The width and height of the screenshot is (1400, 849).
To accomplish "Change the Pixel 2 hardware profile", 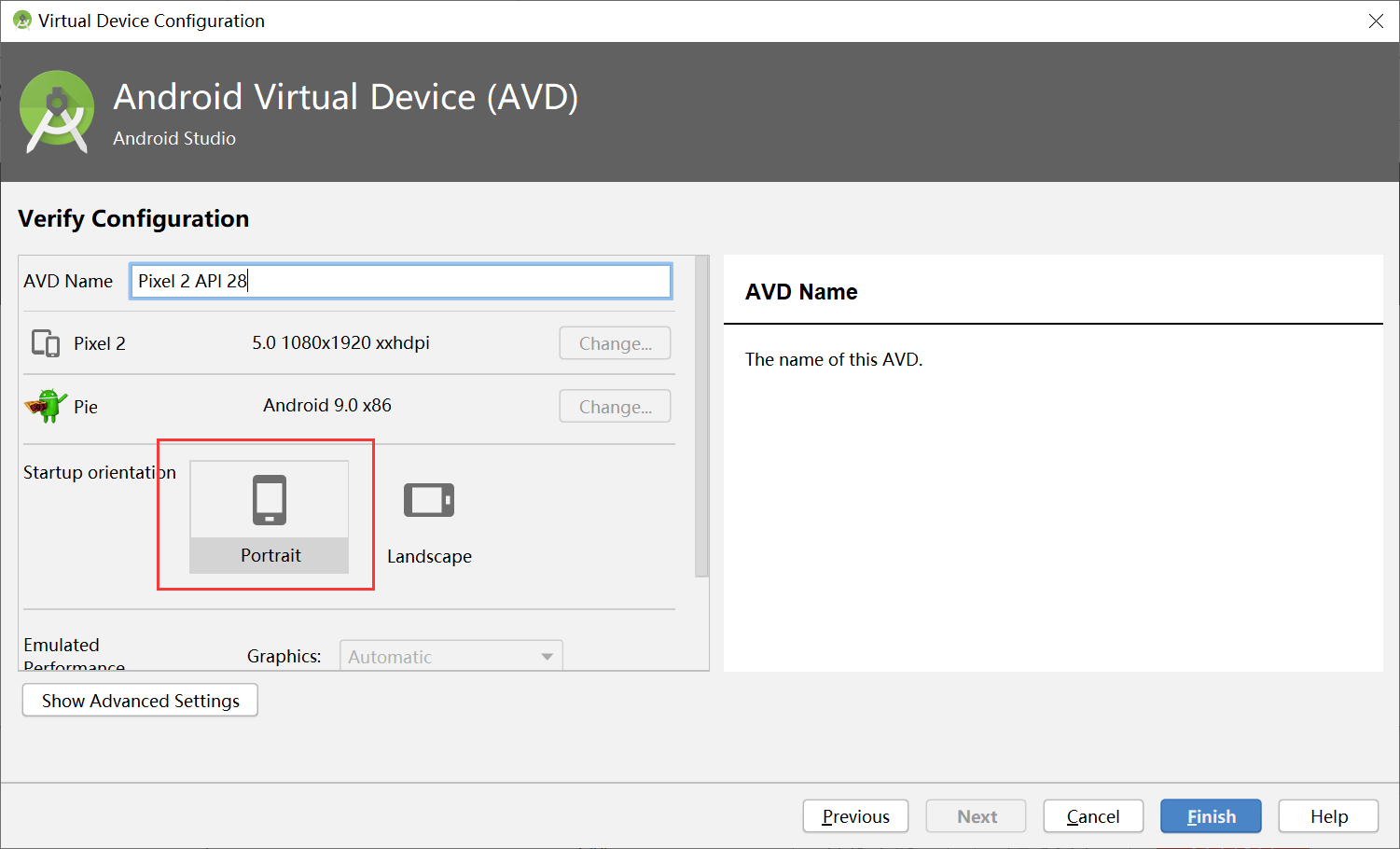I will click(614, 342).
